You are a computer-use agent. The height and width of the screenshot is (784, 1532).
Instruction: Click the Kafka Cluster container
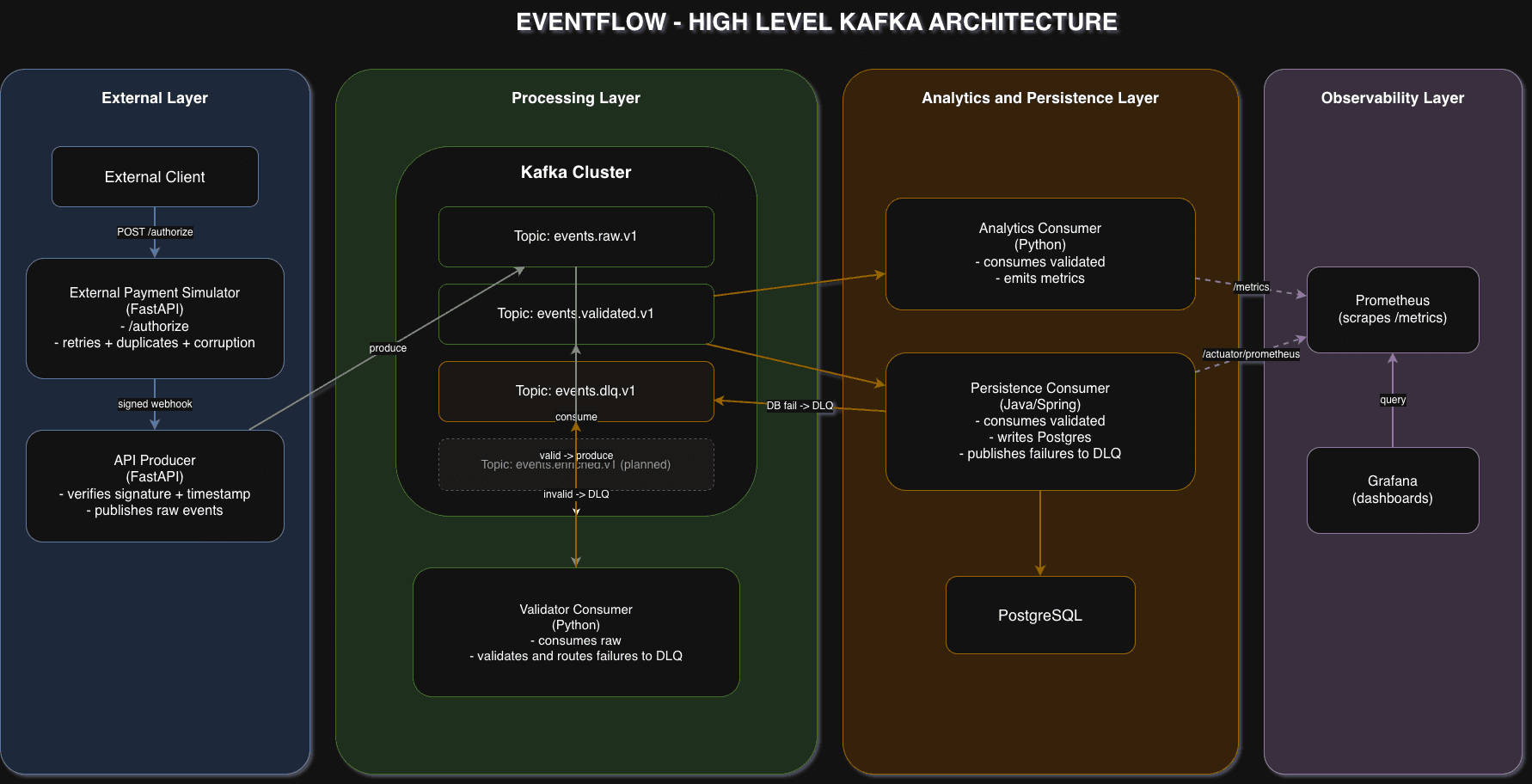[x=574, y=172]
